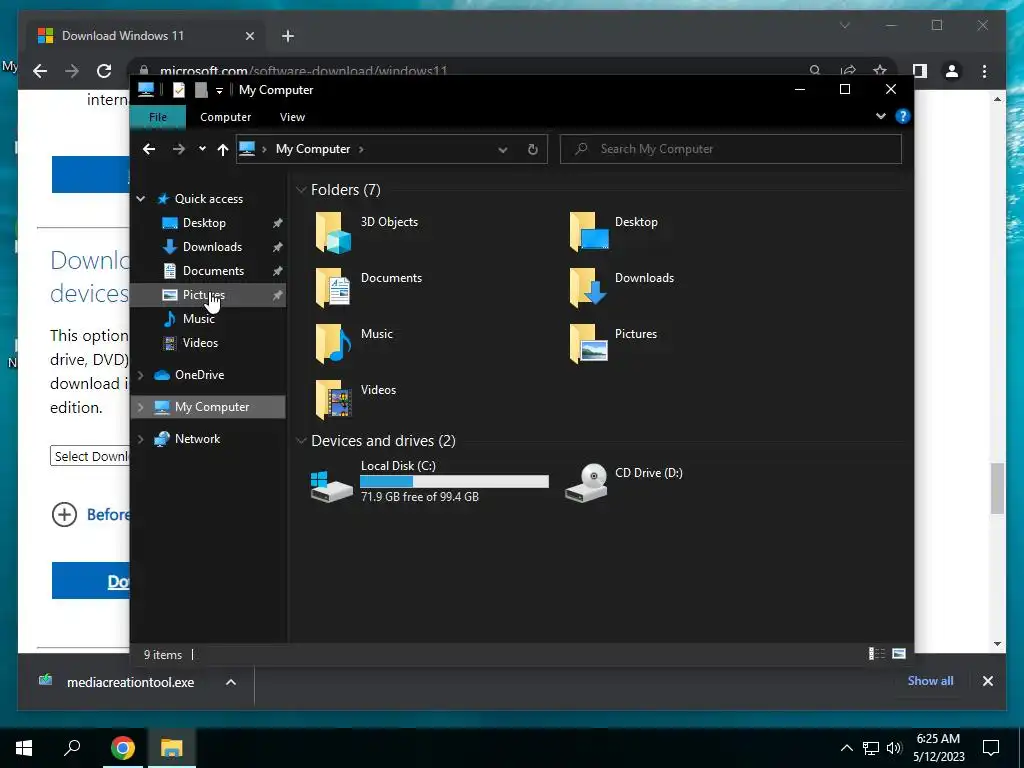This screenshot has width=1024, height=768.
Task: Select the CD Drive (D:) icon
Action: [586, 483]
